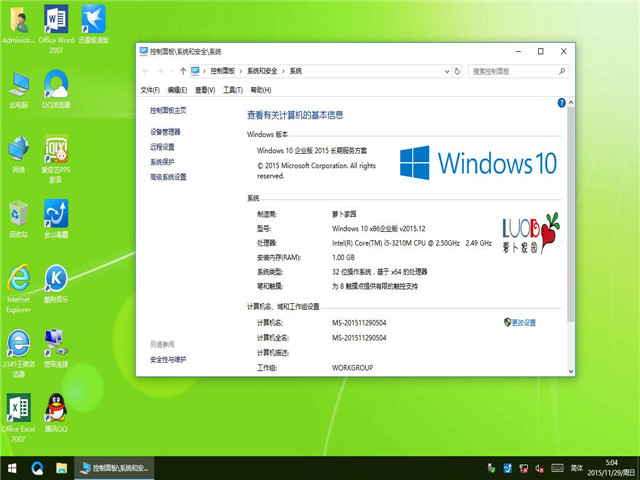The image size is (640, 480).
Task: Open 2345王牌浏览器 browser shortcut
Action: 18,353
